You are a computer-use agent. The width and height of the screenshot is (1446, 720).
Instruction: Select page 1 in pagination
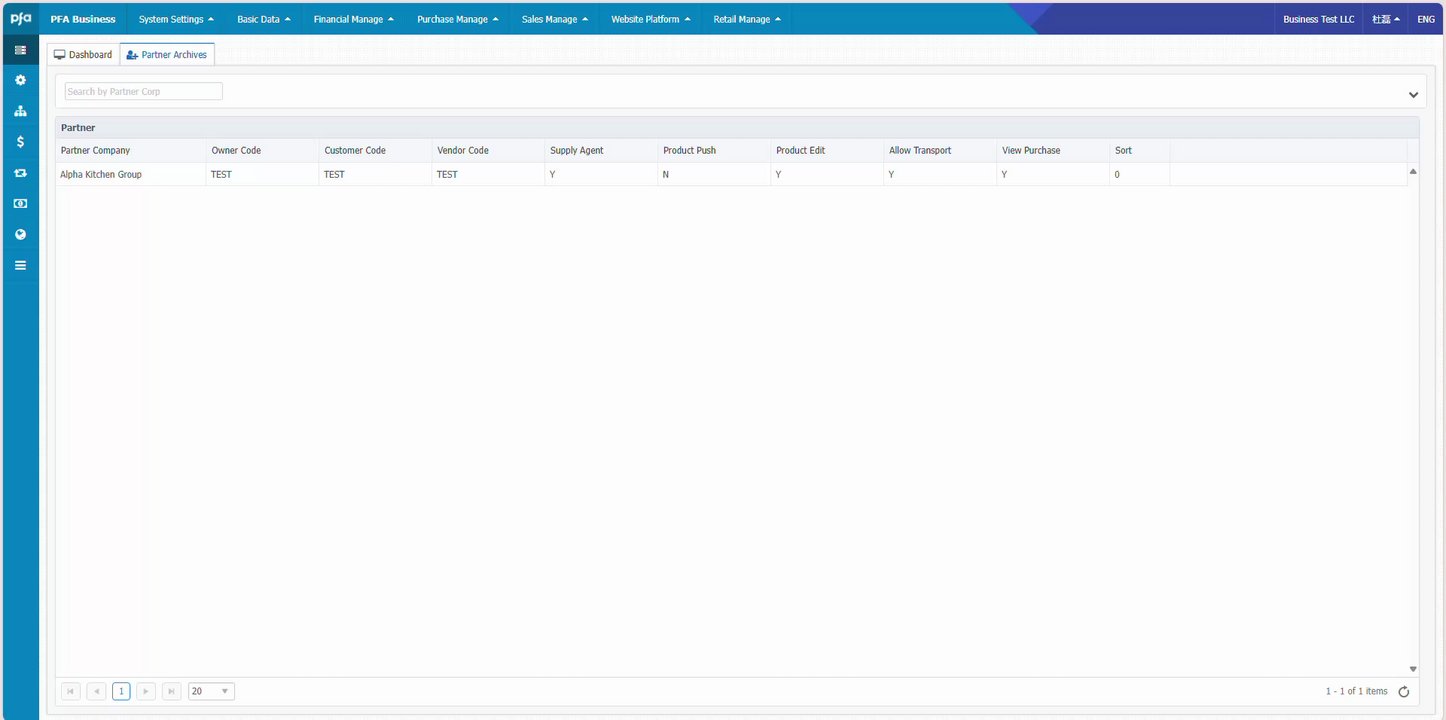click(x=121, y=691)
